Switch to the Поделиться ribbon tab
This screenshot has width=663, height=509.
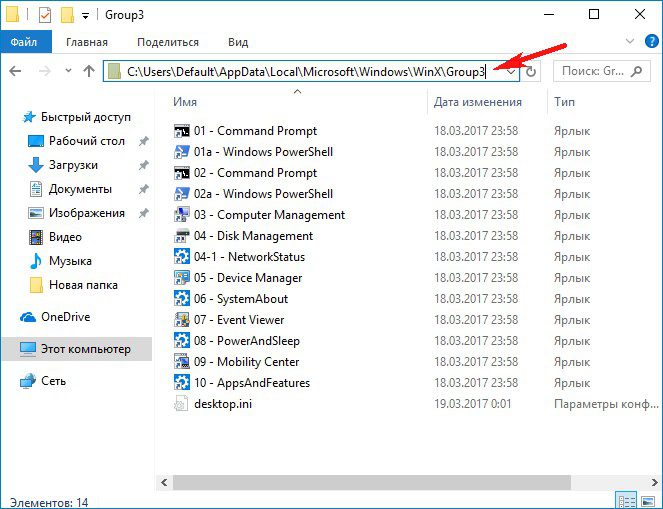pos(168,42)
